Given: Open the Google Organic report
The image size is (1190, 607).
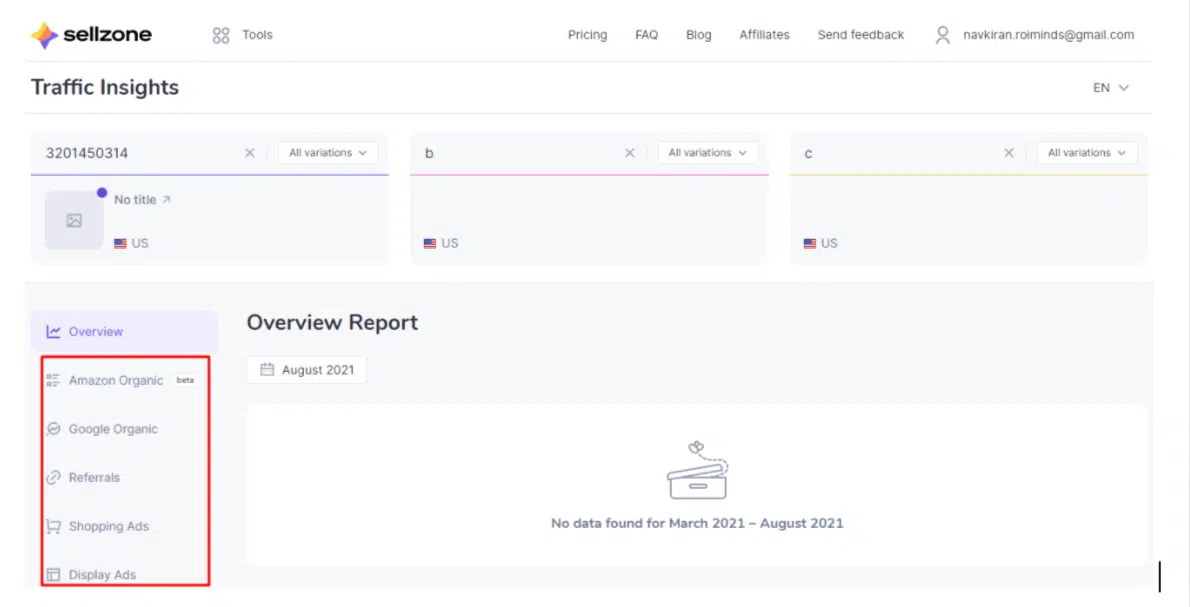Looking at the screenshot, I should pos(113,429).
